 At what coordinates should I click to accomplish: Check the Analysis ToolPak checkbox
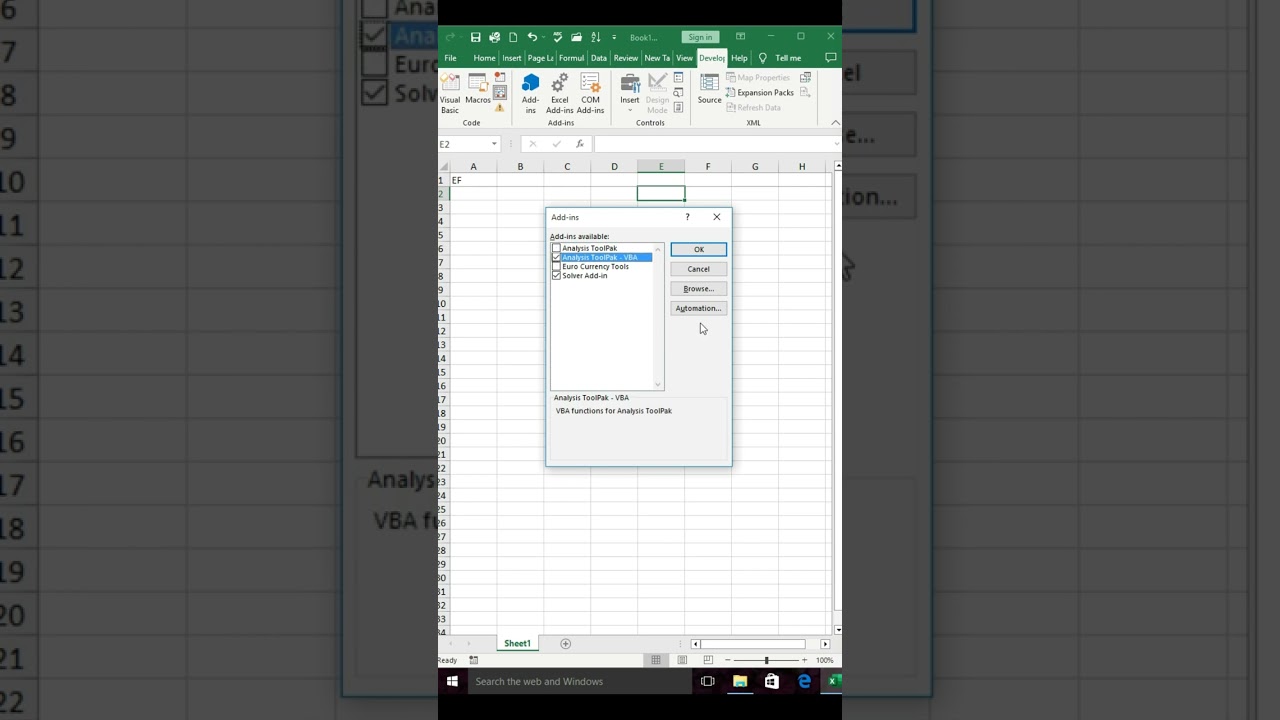pyautogui.click(x=557, y=248)
